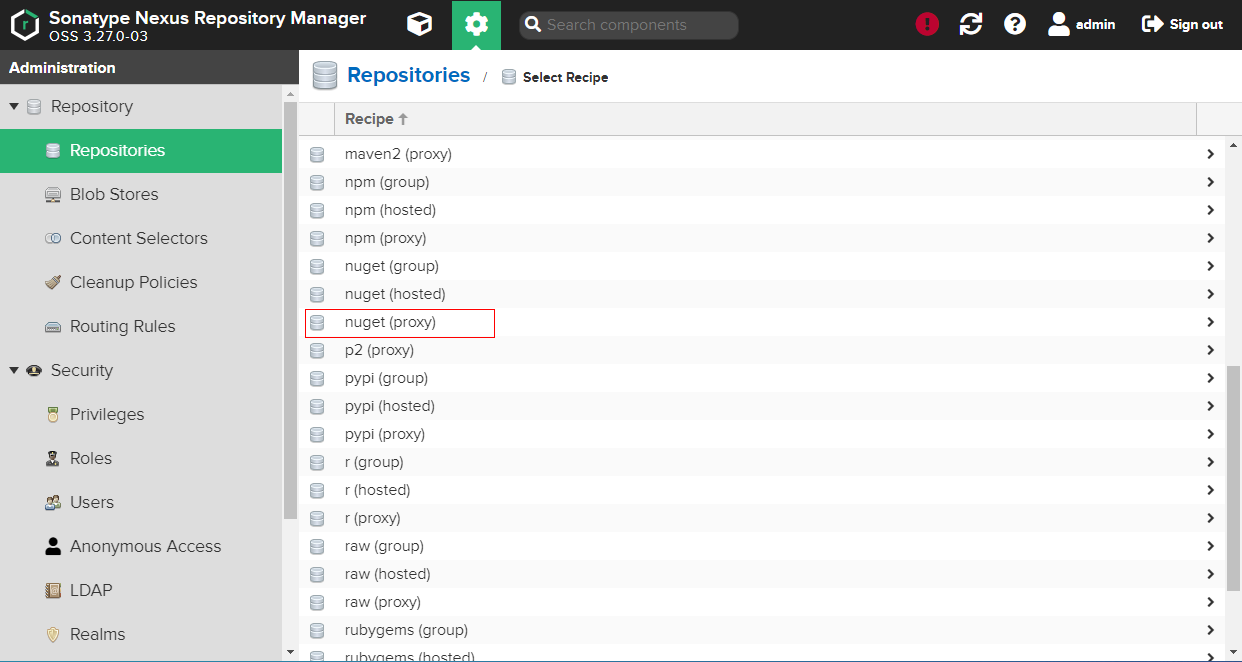Click the Cleanup Policies broom icon
Viewport: 1242px width, 662px height.
[x=53, y=283]
